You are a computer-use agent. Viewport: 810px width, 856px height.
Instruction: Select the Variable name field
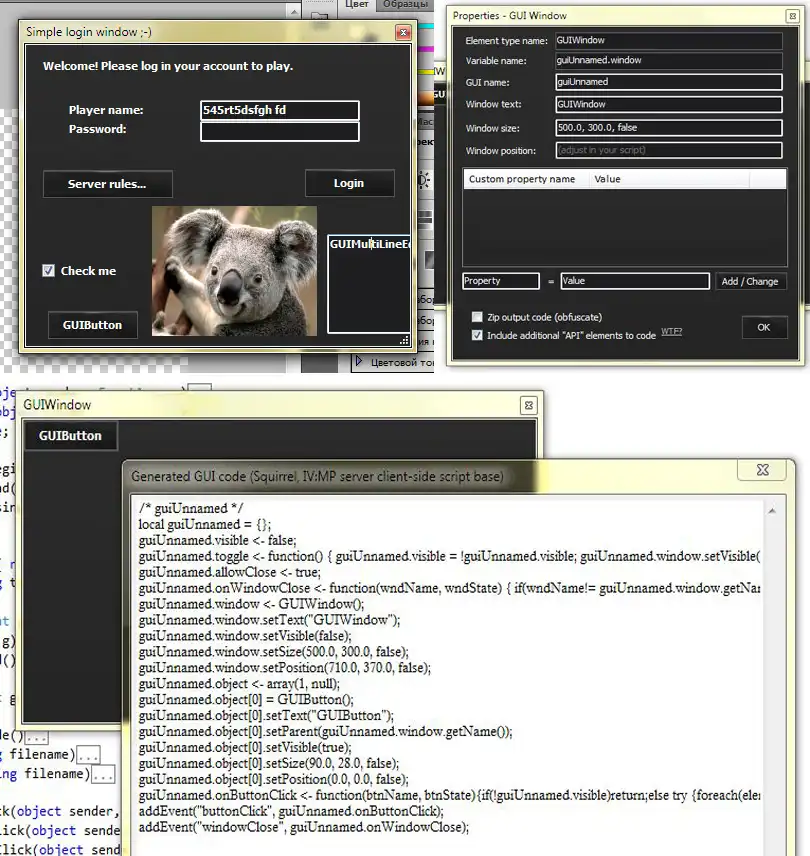pos(669,61)
